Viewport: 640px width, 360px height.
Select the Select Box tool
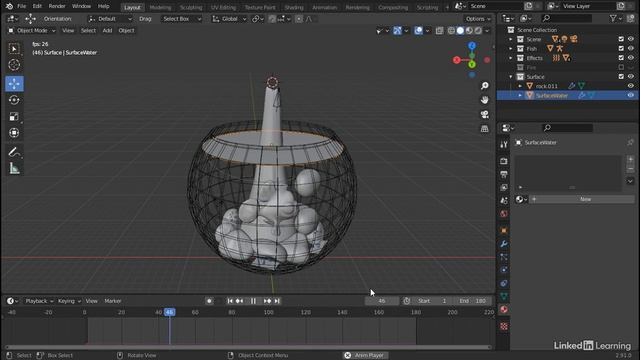coord(14,49)
